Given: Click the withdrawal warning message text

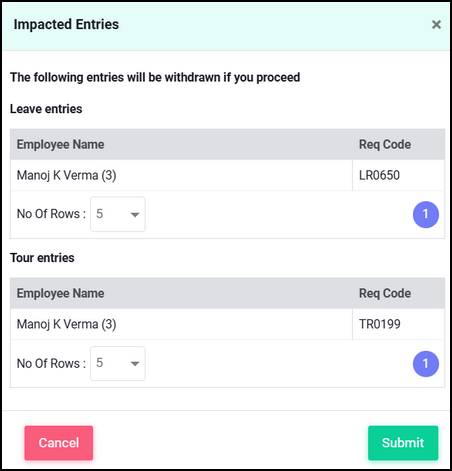Looking at the screenshot, I should 155,77.
